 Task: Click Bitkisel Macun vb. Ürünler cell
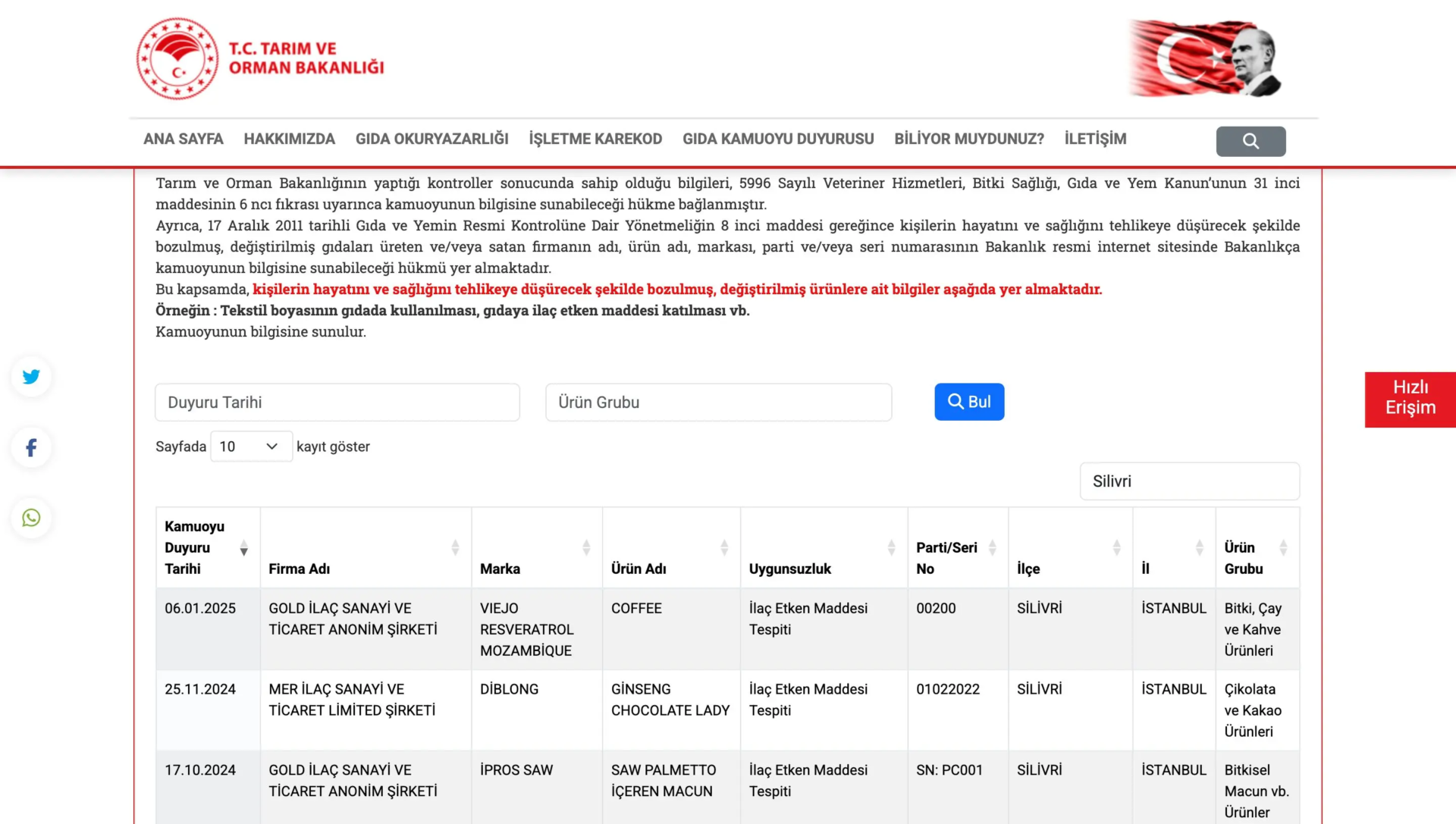tap(1257, 788)
